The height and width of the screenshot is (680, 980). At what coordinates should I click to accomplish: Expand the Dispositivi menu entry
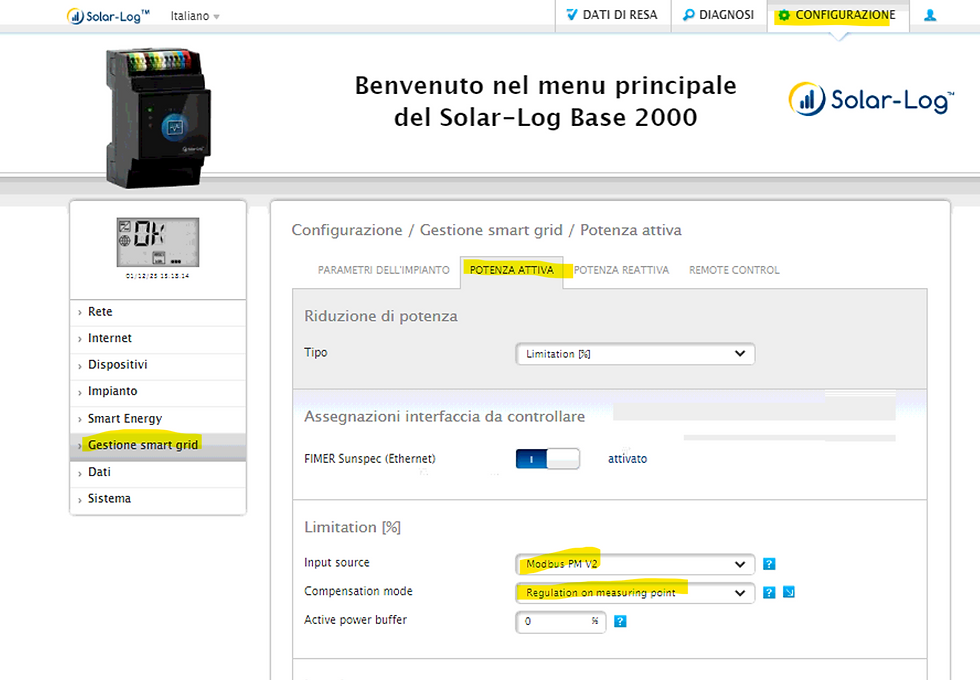pos(158,365)
